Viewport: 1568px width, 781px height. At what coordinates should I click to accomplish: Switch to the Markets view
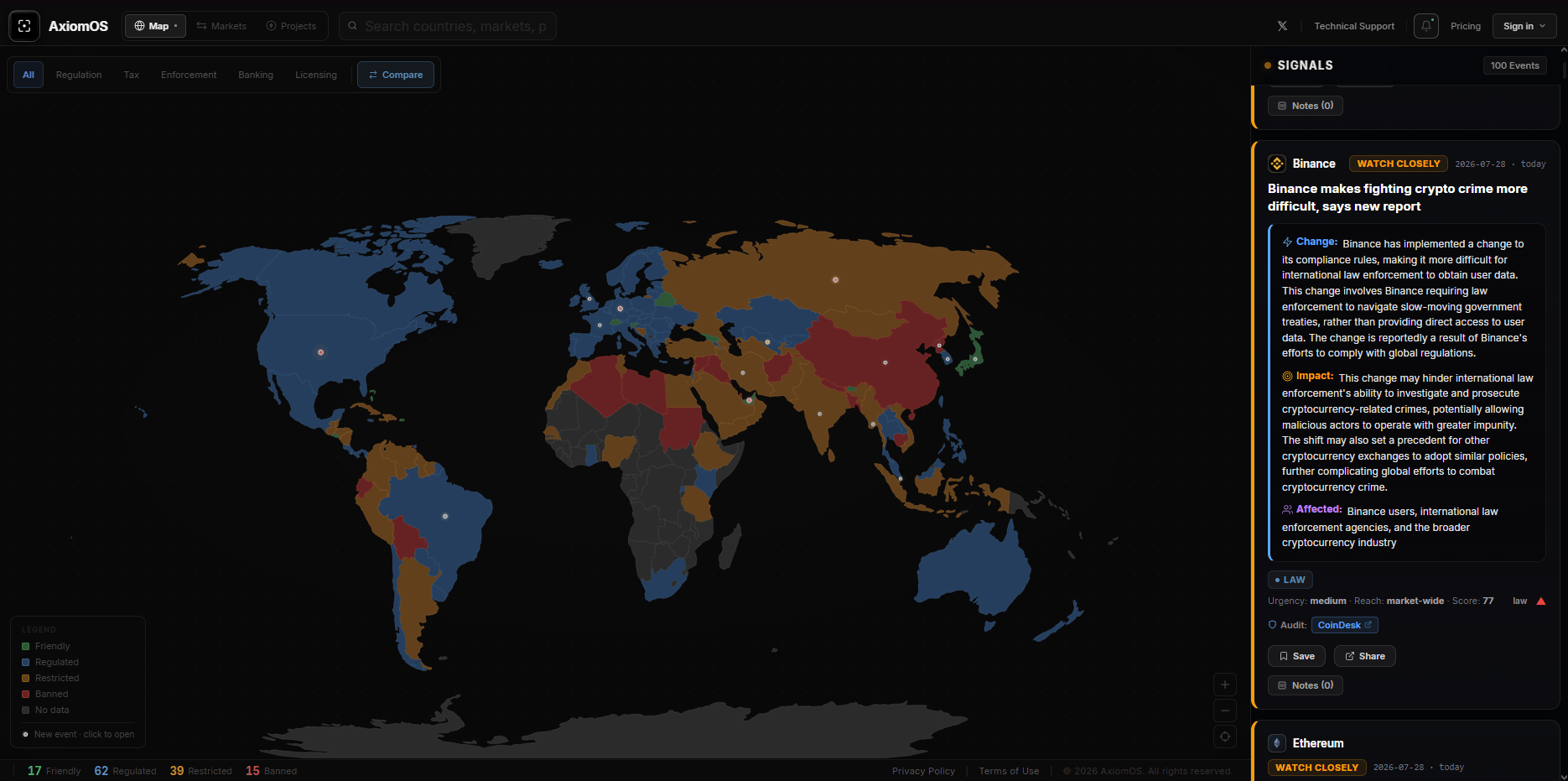pyautogui.click(x=221, y=26)
